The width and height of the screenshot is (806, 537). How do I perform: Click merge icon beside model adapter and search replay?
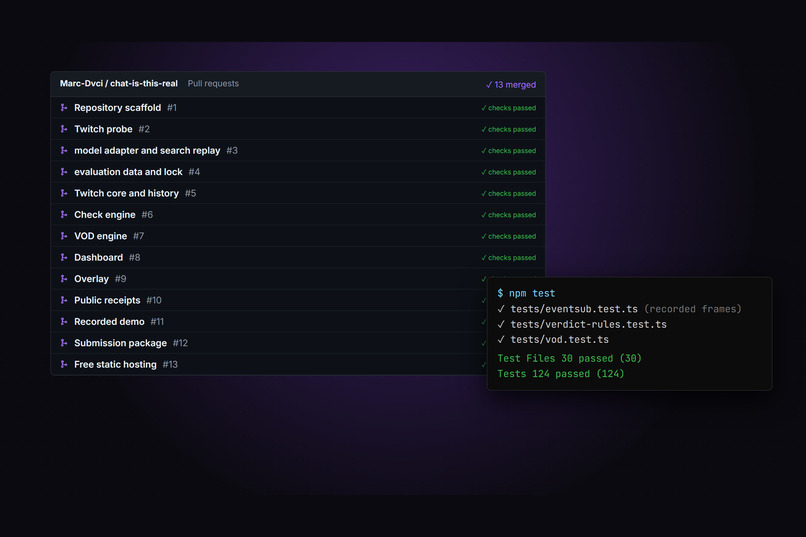point(64,151)
